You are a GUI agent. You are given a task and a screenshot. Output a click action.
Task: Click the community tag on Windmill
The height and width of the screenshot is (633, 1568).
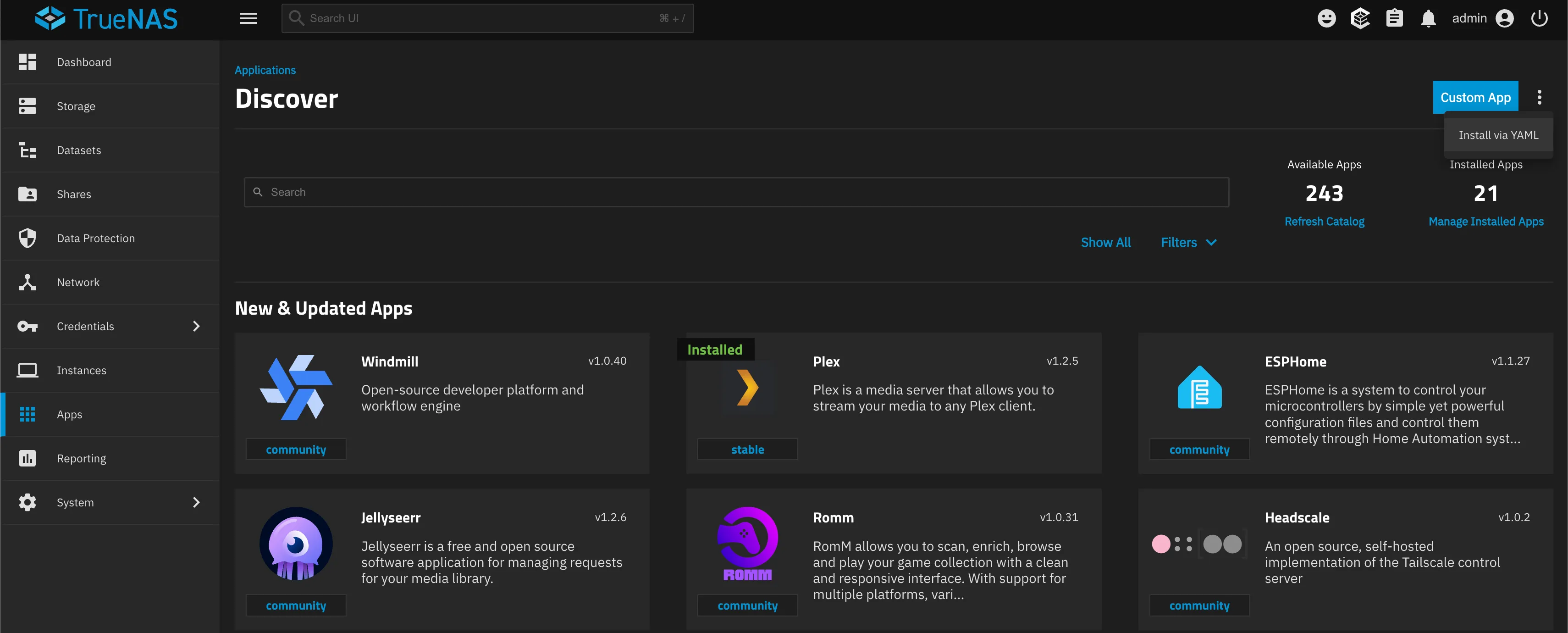pyautogui.click(x=296, y=449)
